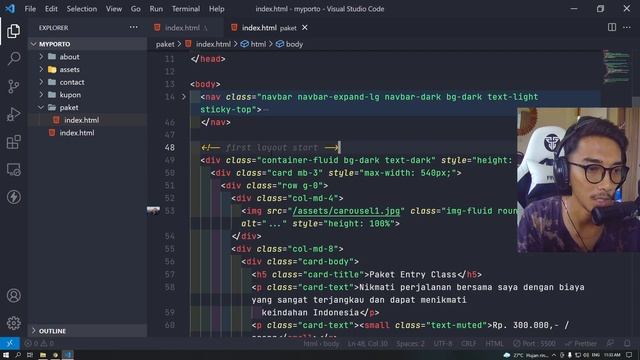Open the Selection menu
The height and width of the screenshot is (360, 640).
(x=82, y=9)
